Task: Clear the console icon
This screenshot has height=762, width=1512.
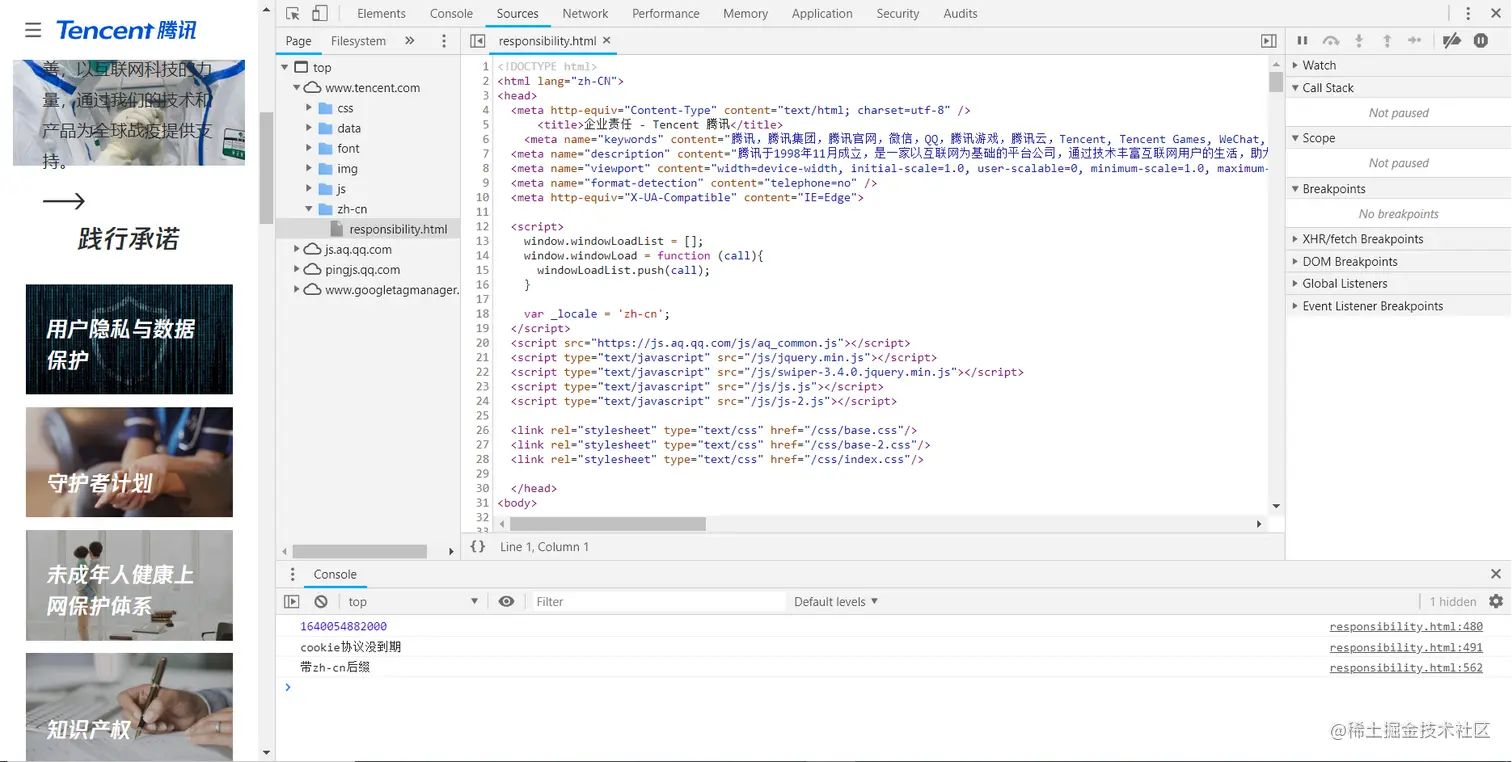Action: 321,602
